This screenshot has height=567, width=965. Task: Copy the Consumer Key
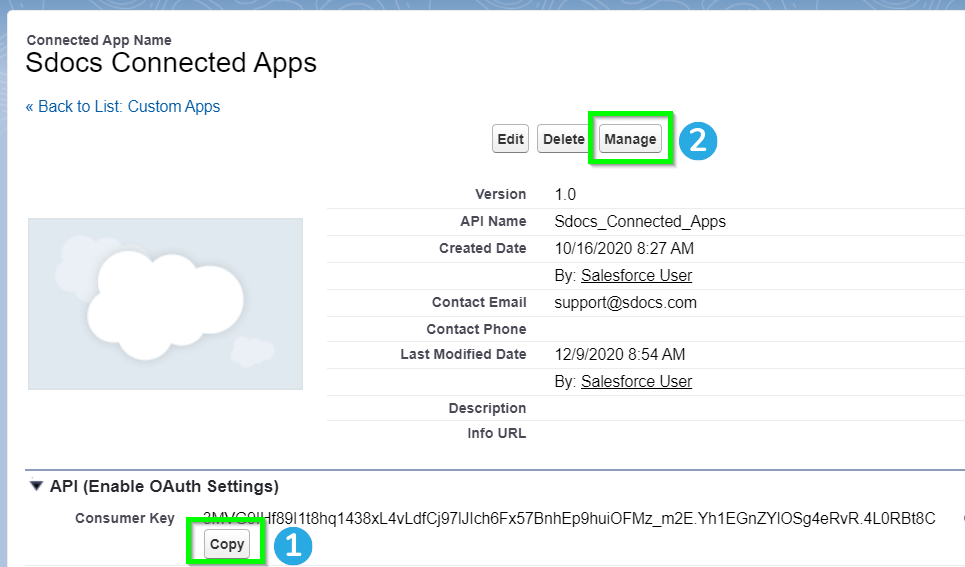click(x=227, y=544)
